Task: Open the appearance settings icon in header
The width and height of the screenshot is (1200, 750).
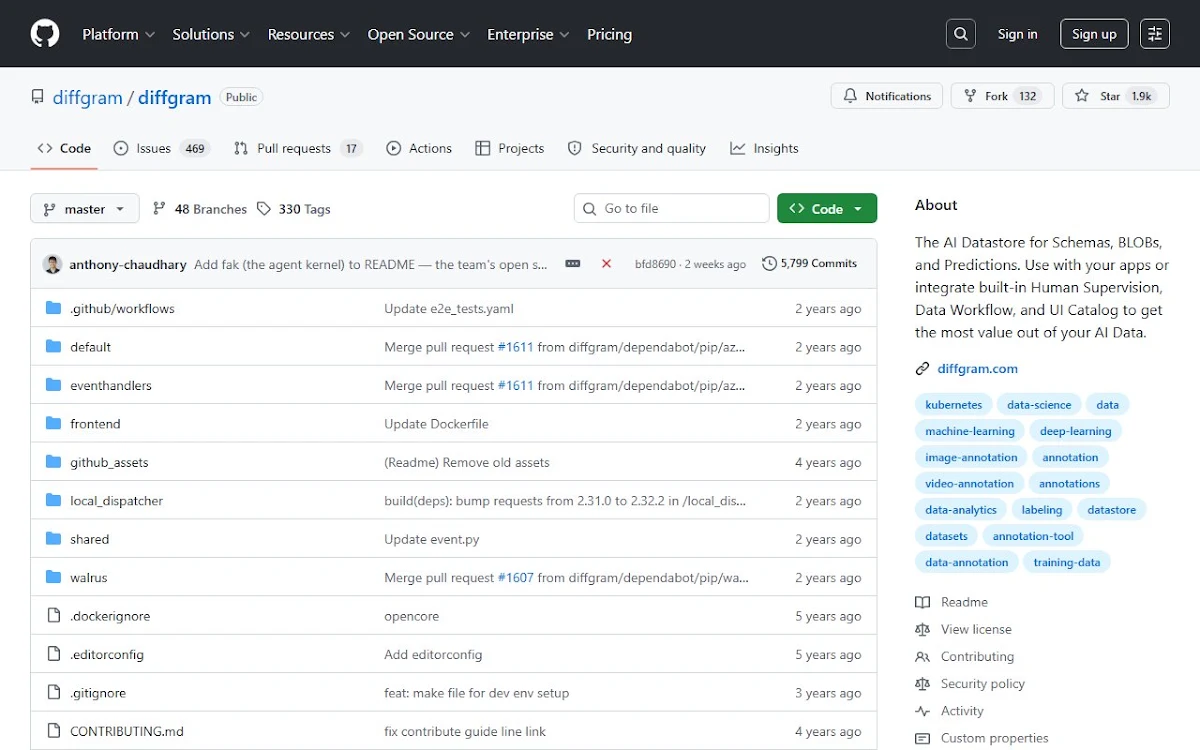Action: pos(1155,34)
